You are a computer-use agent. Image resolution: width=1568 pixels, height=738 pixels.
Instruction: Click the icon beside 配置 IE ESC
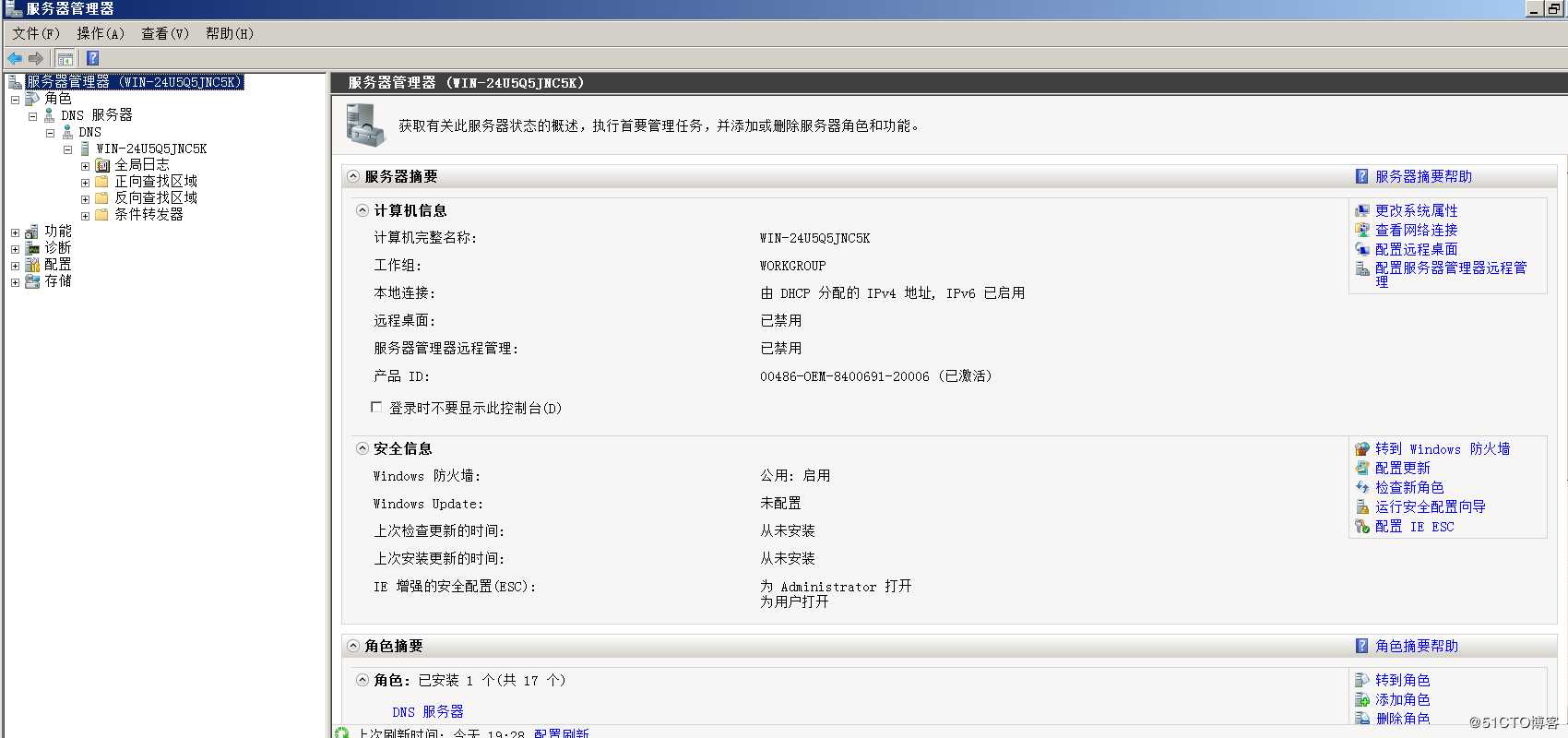click(x=1362, y=527)
